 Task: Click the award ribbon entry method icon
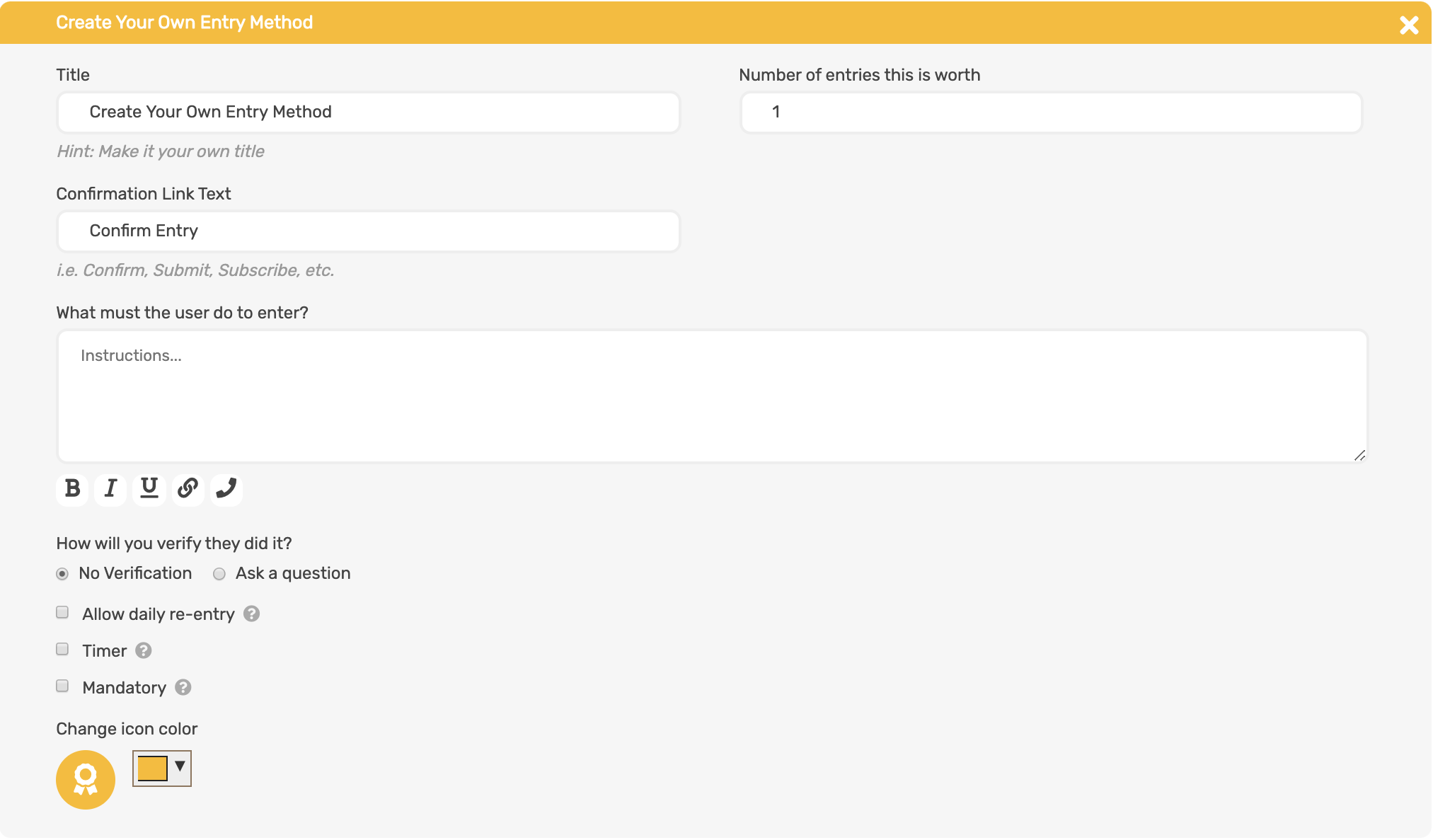[85, 779]
